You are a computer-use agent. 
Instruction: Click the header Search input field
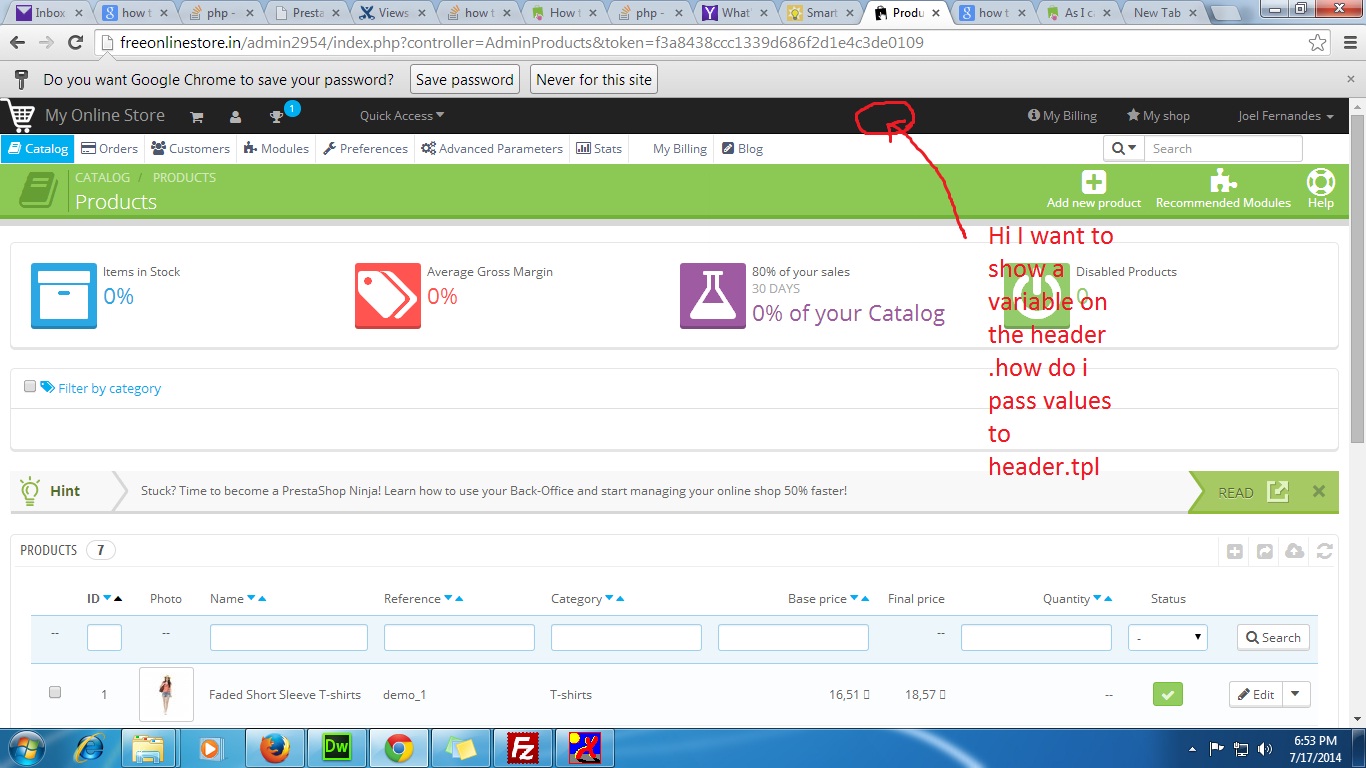click(1224, 149)
